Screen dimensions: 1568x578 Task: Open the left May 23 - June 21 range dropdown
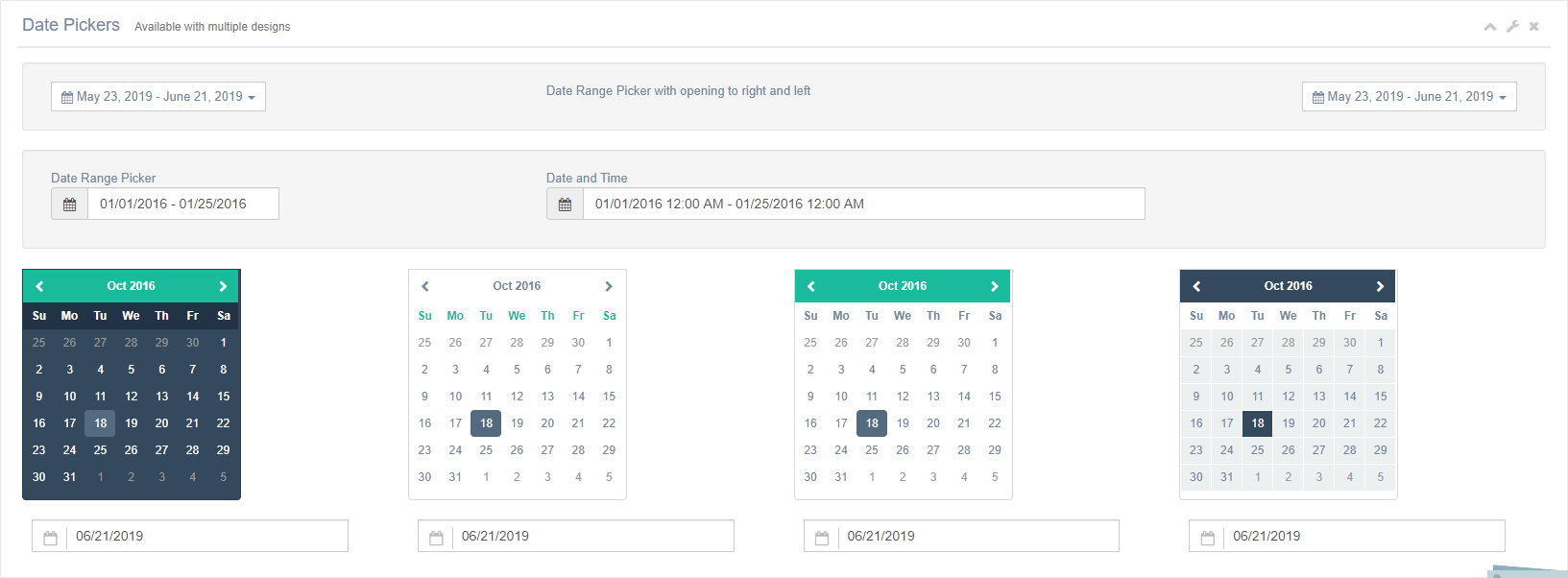point(158,97)
